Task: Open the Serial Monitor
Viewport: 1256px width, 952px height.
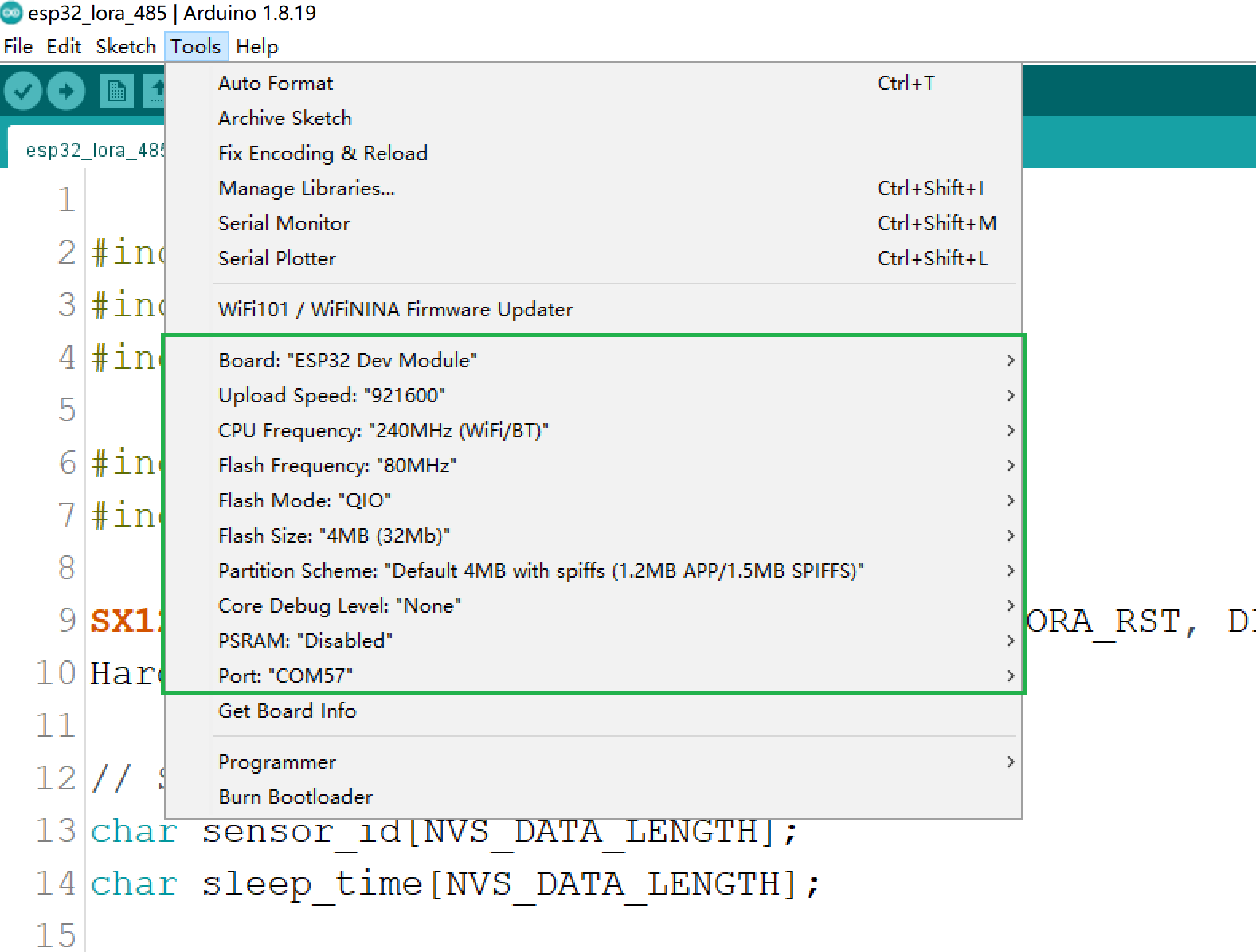Action: [x=593, y=223]
